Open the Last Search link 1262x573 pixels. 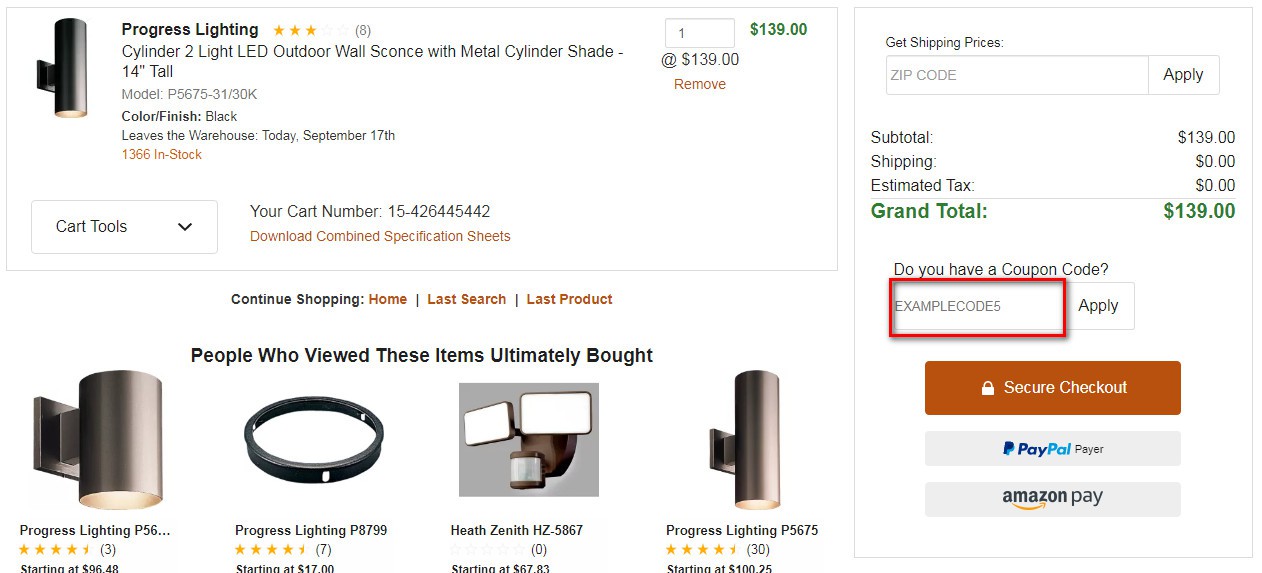click(x=466, y=299)
